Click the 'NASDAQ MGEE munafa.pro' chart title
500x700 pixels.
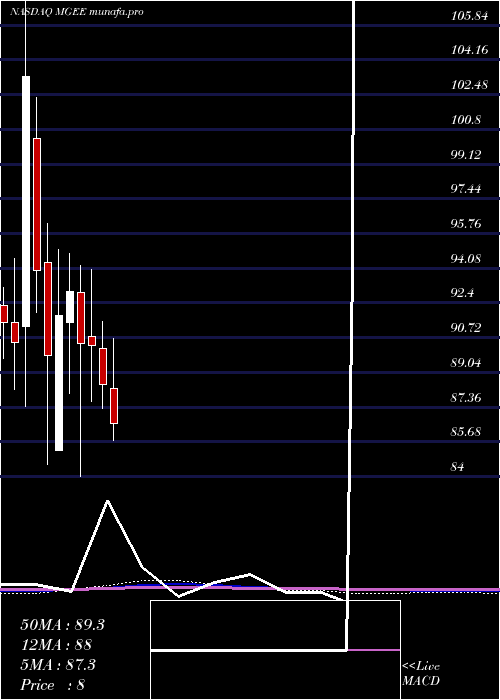(77, 12)
